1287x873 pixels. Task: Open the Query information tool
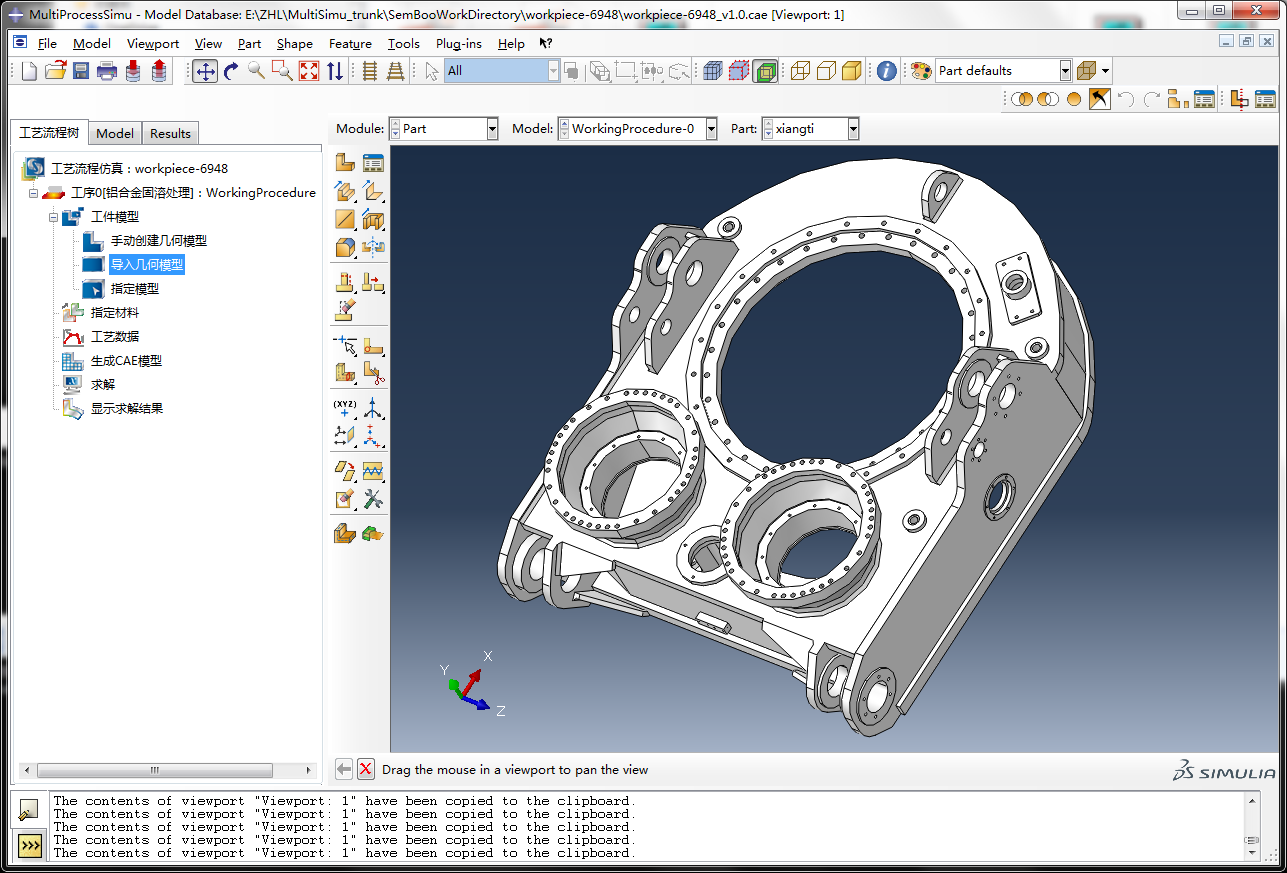[887, 71]
